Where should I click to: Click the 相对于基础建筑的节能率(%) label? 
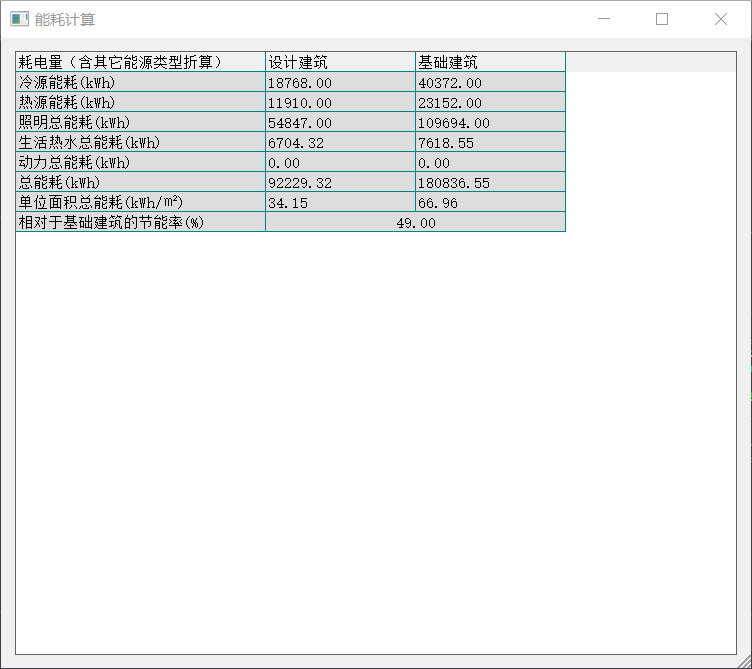pos(140,222)
